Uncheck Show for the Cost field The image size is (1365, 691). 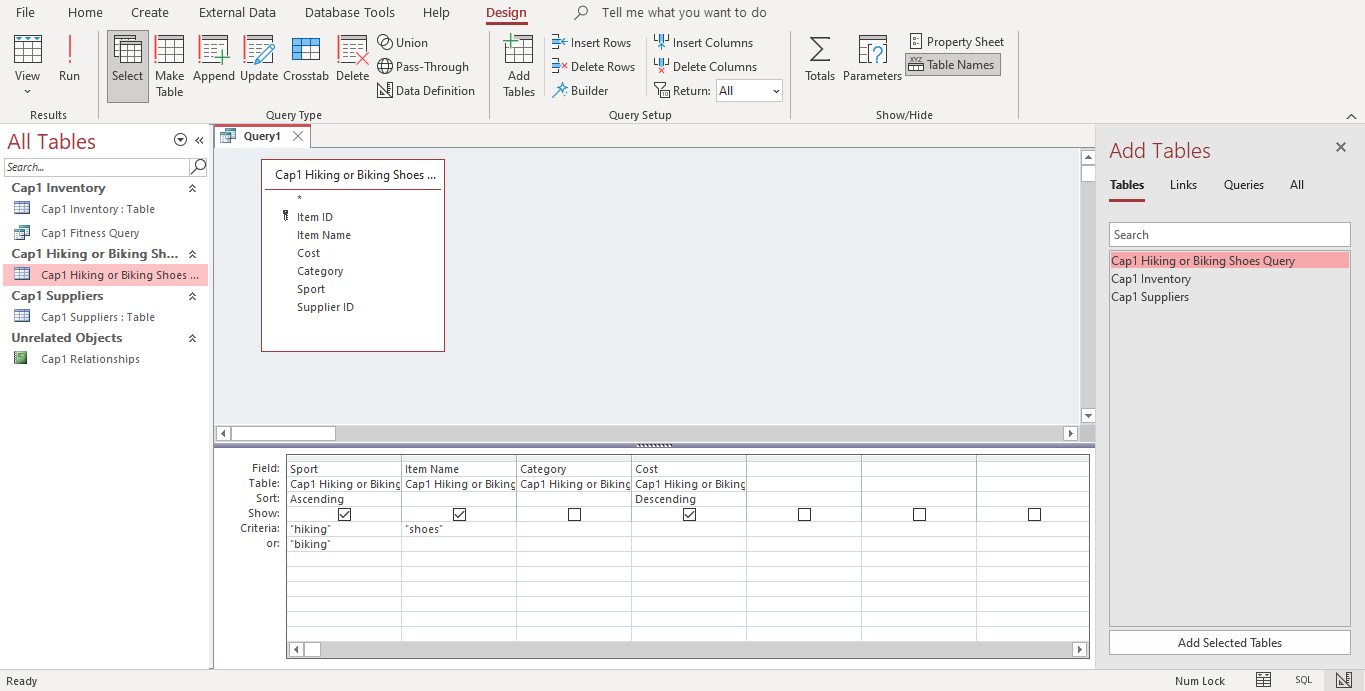(689, 514)
